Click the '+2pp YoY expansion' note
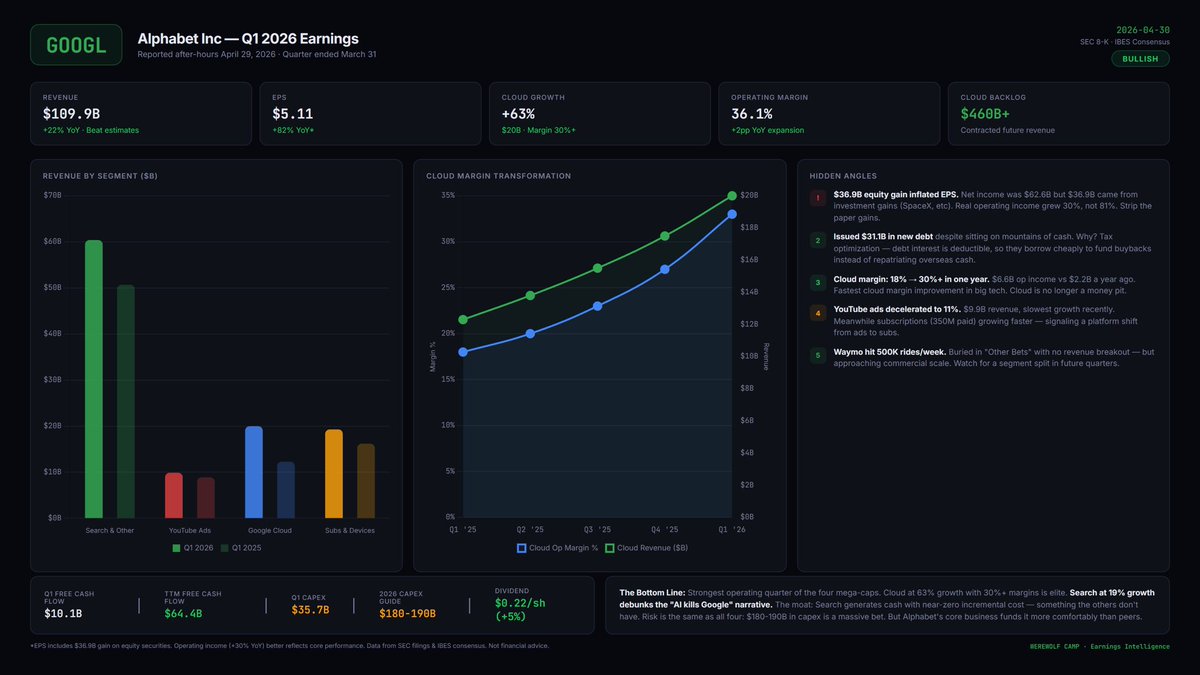1200x675 pixels. pos(767,131)
